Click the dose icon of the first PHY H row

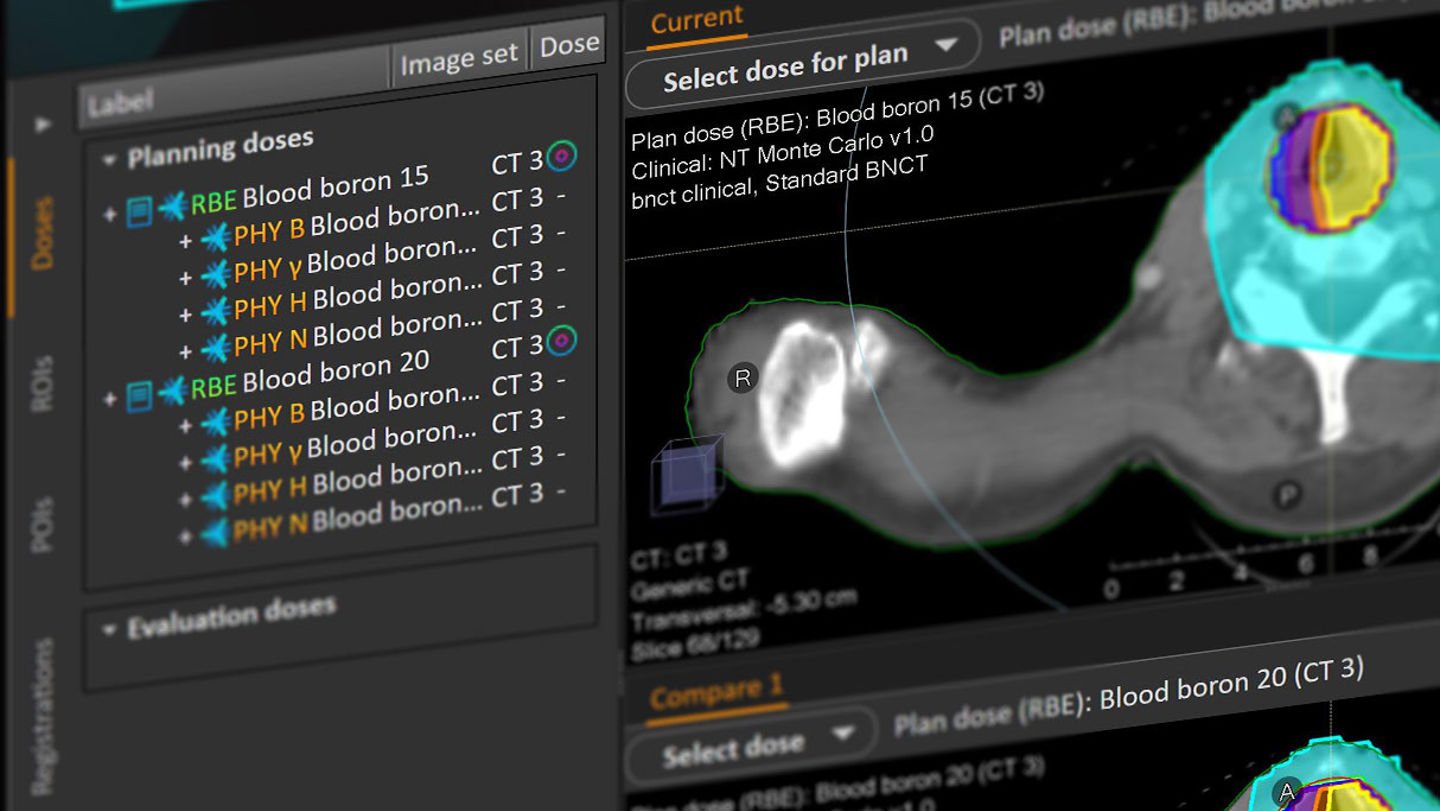[215, 310]
